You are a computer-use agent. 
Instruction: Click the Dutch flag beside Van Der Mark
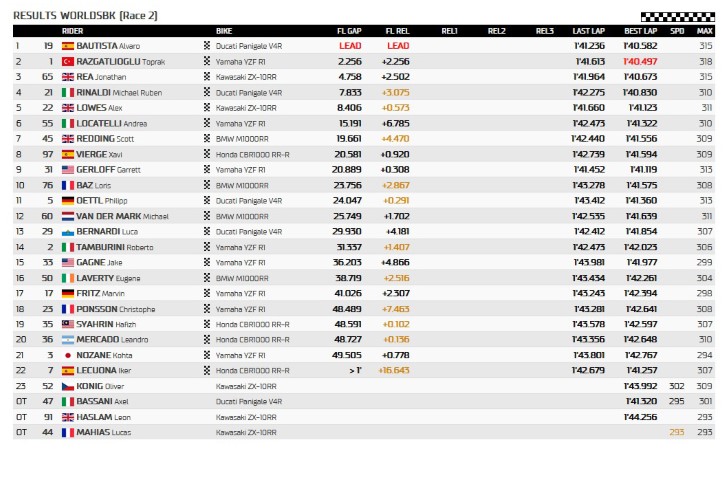click(68, 216)
